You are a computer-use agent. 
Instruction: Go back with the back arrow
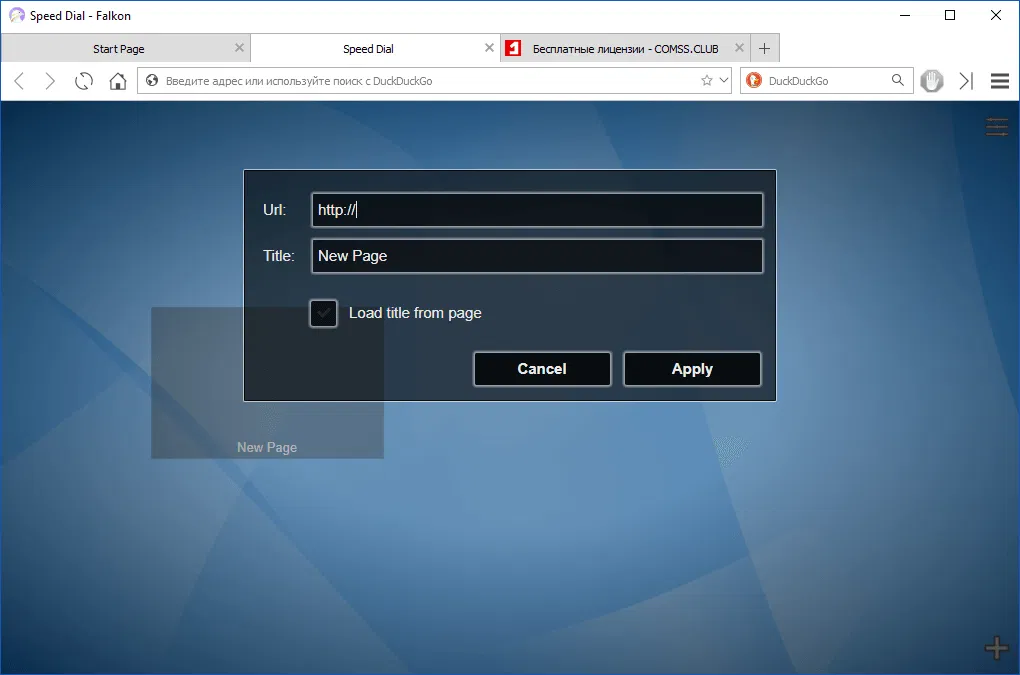(x=19, y=81)
